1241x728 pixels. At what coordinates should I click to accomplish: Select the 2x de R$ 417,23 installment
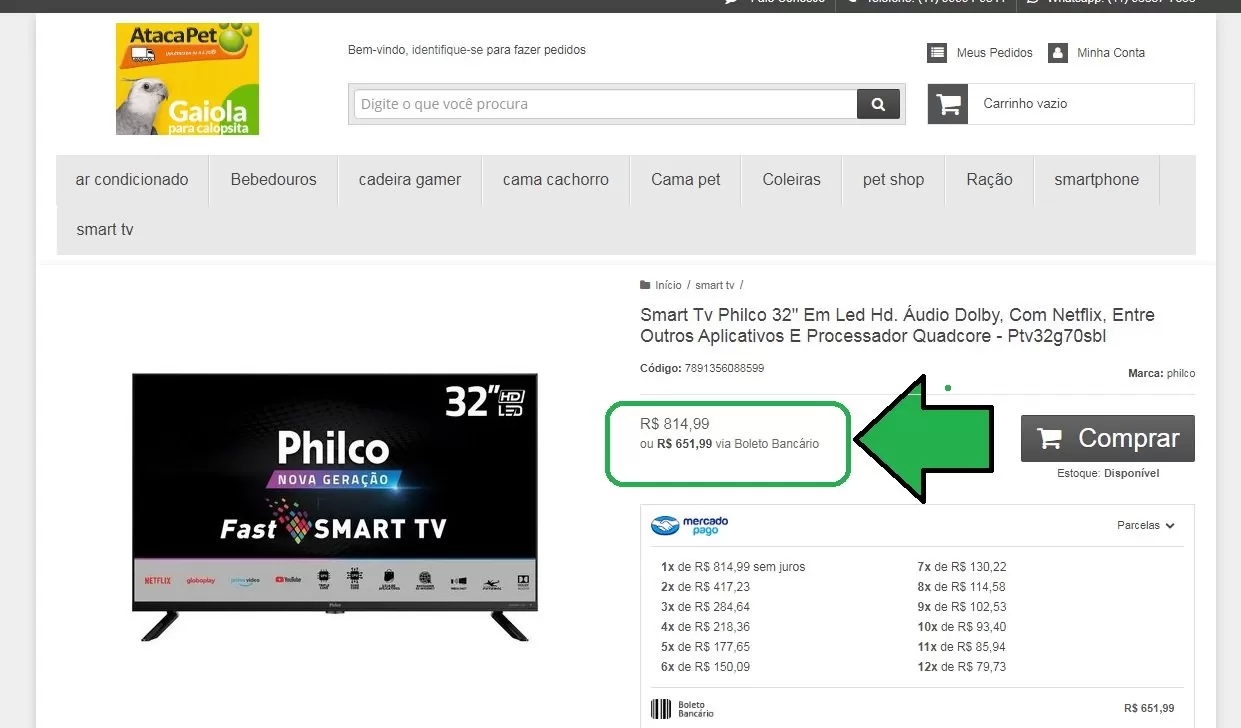coord(705,587)
